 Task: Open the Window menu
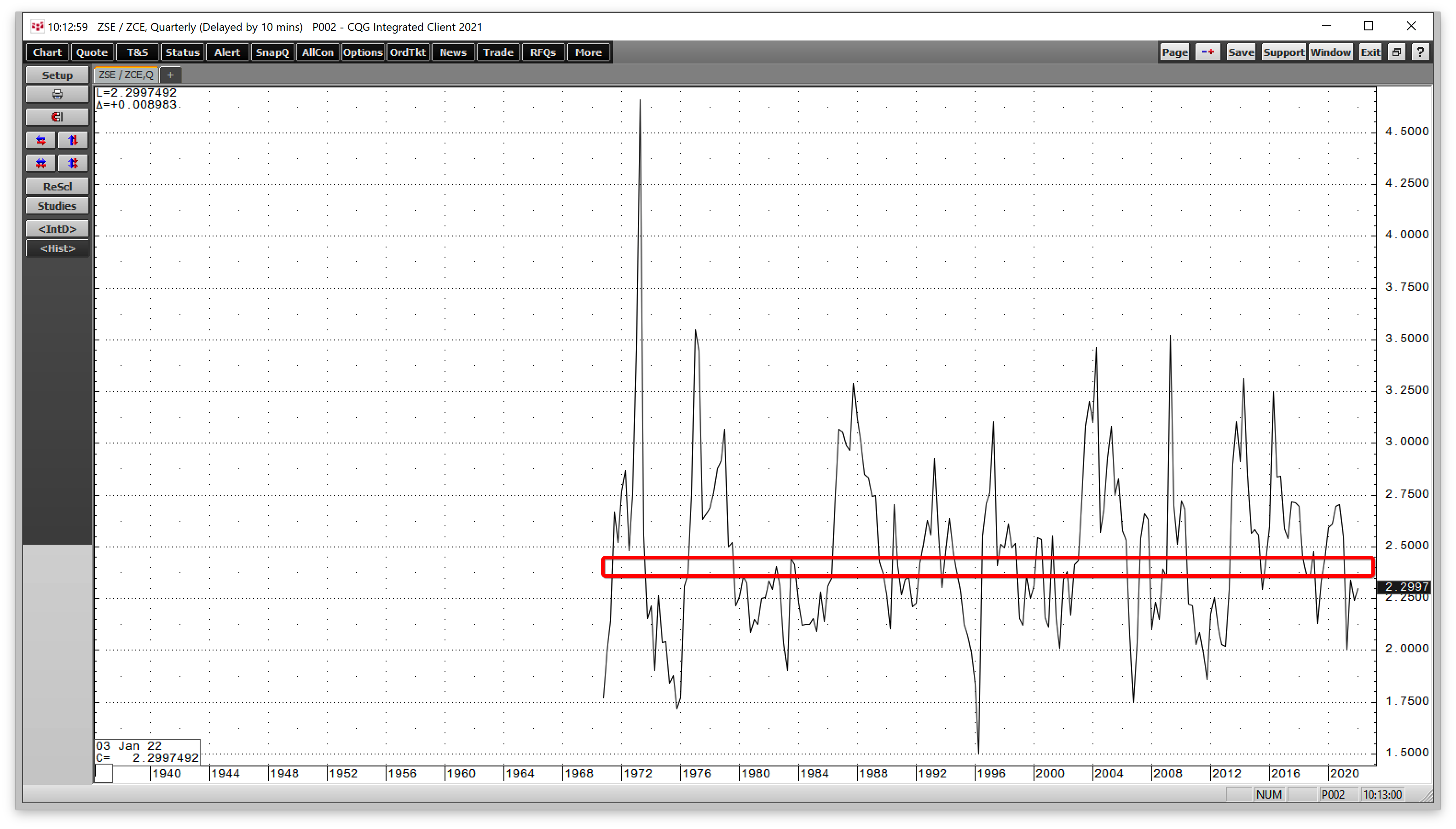point(1330,52)
